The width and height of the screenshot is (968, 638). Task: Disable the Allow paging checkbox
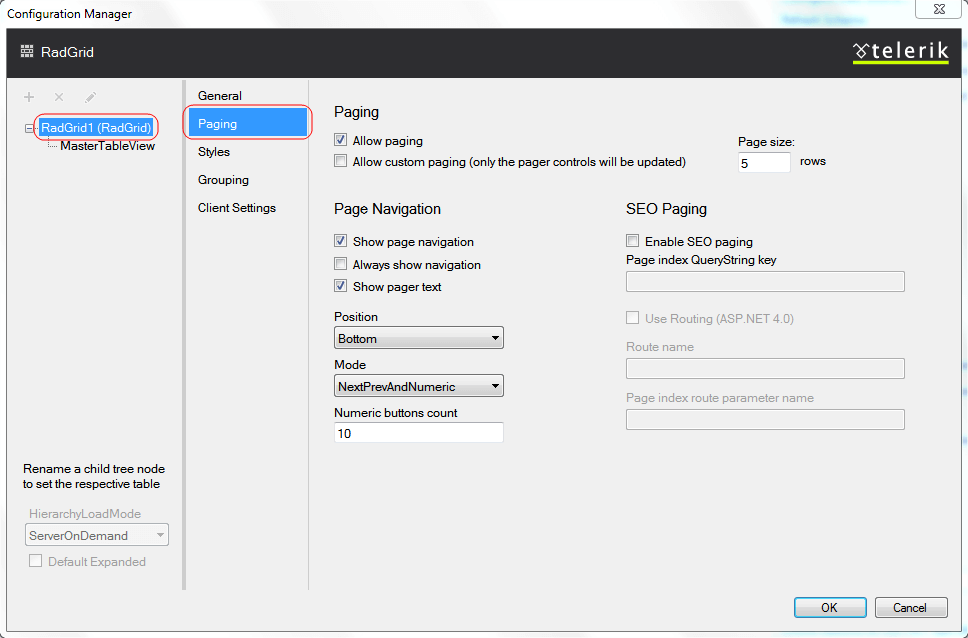(340, 140)
